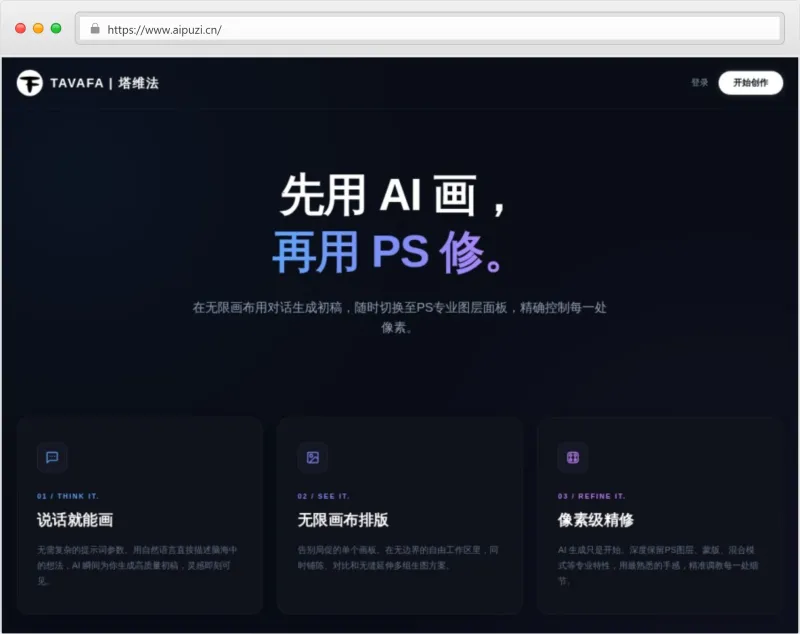
Task: Click the gradient headline 再用 PS 修。
Action: coord(389,252)
